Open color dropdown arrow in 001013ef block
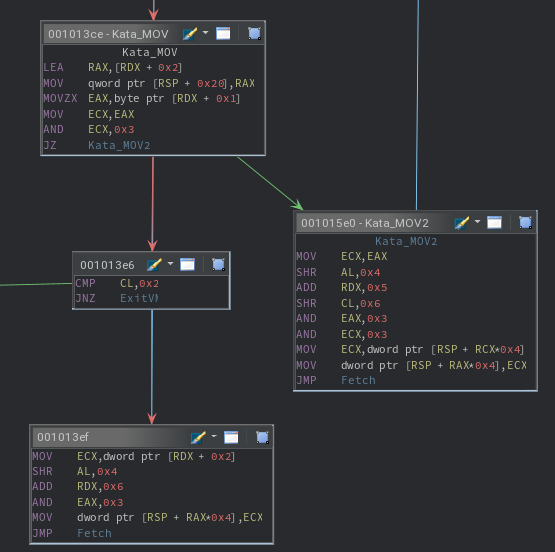This screenshot has width=555, height=552. coord(214,436)
